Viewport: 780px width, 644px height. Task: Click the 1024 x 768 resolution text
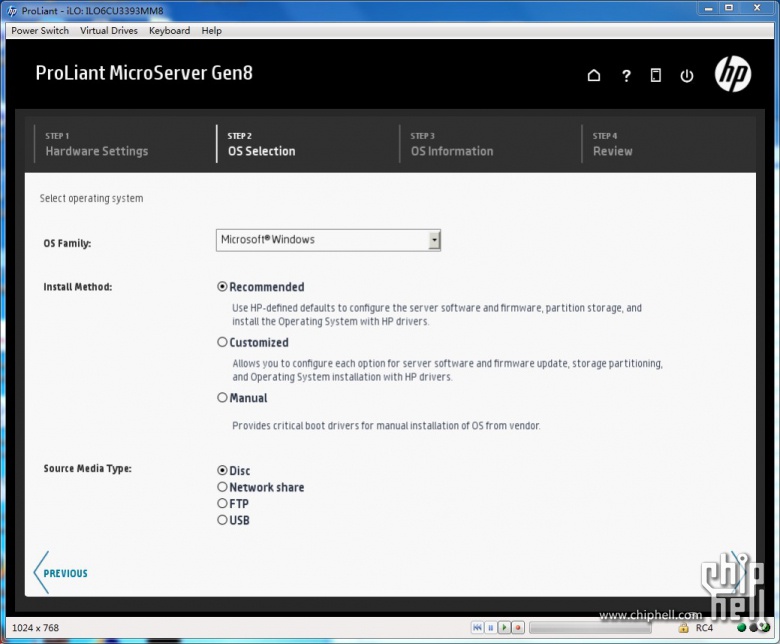(35, 628)
